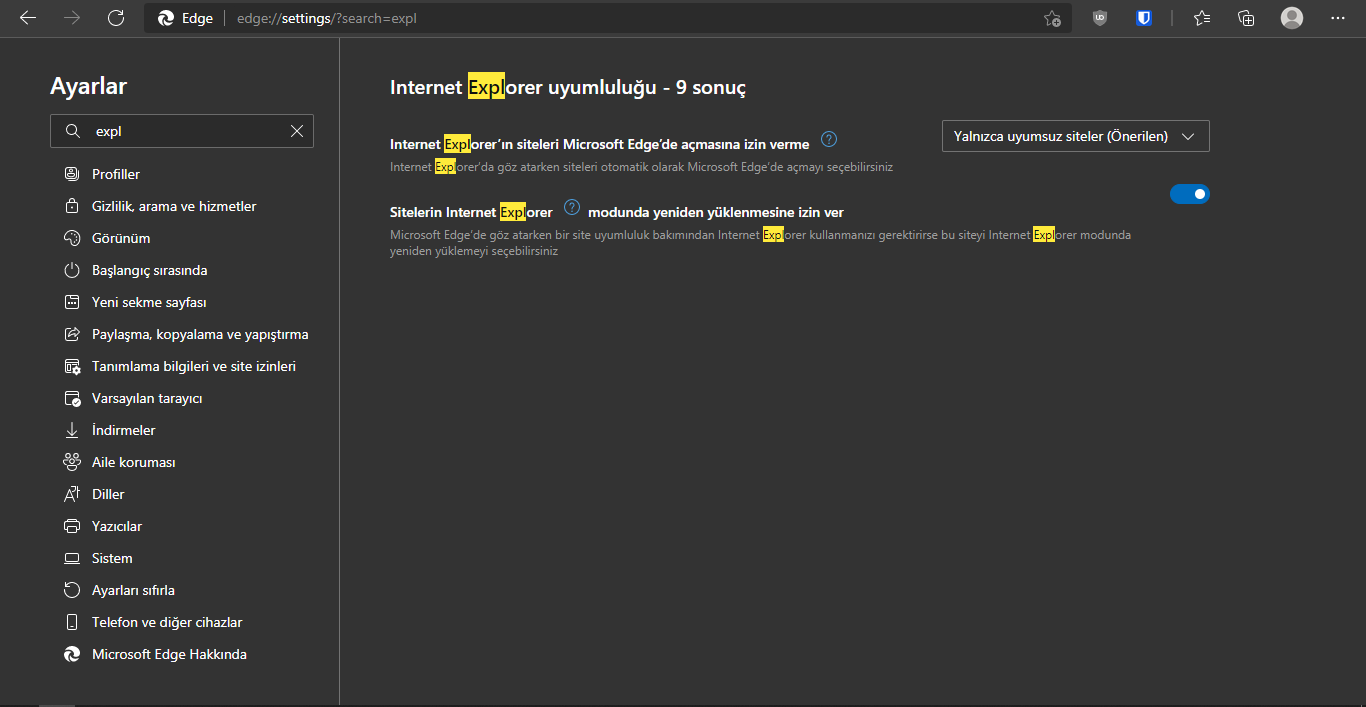
Task: Open the Yalnızca uyumsuz siteler dropdown
Action: 1076,136
